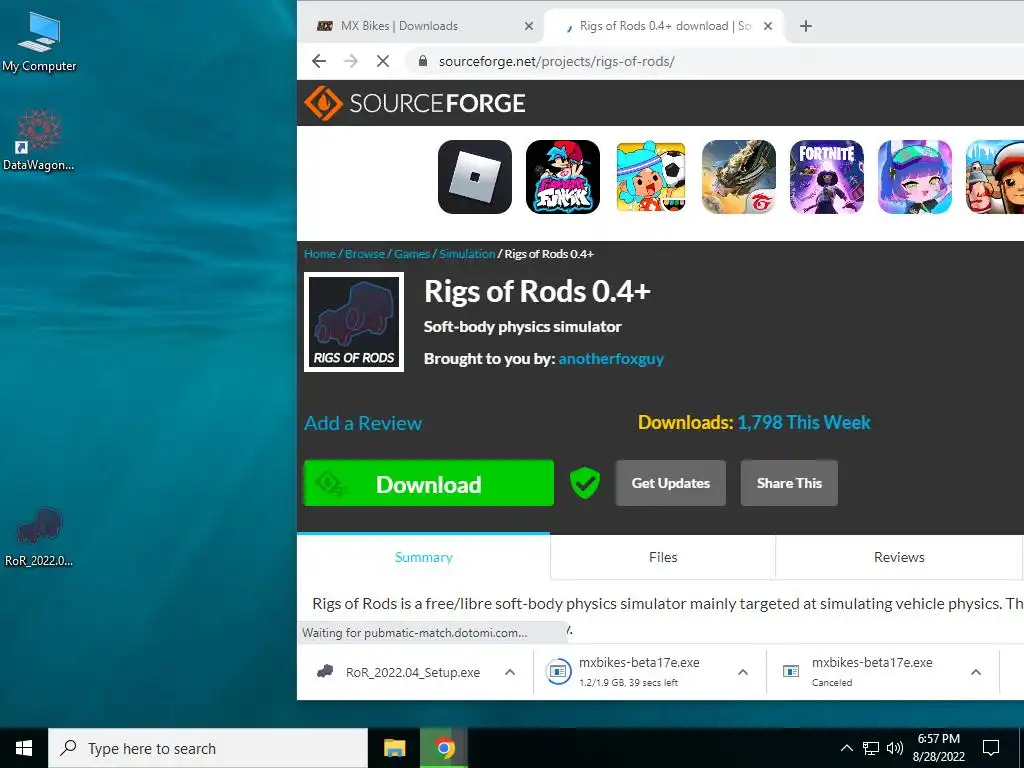The height and width of the screenshot is (768, 1024).
Task: Select the RoR_2022.0... desktop installer icon
Action: tap(39, 536)
